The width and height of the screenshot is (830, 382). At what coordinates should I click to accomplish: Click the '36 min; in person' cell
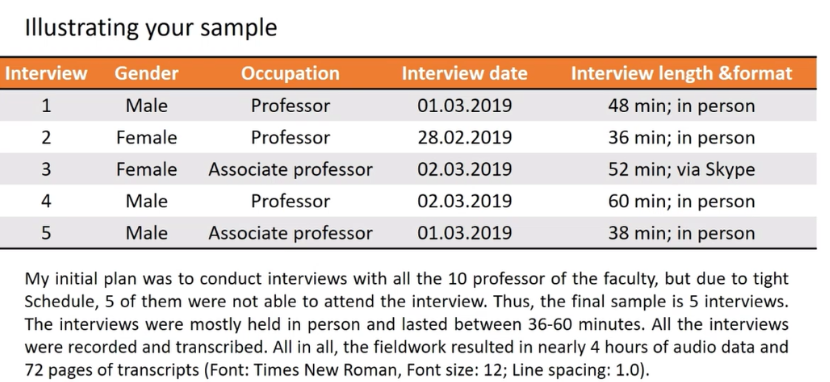click(681, 138)
